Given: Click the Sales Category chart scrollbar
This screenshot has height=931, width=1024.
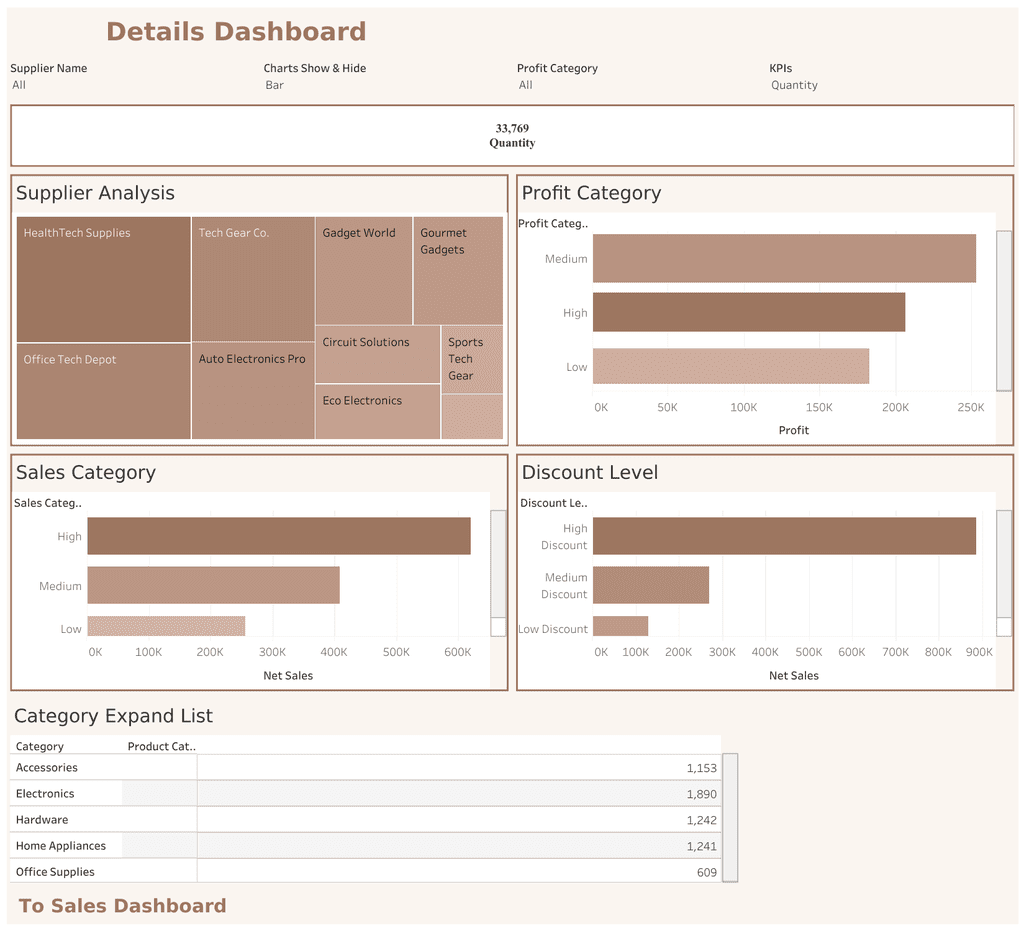Looking at the screenshot, I should click(498, 565).
